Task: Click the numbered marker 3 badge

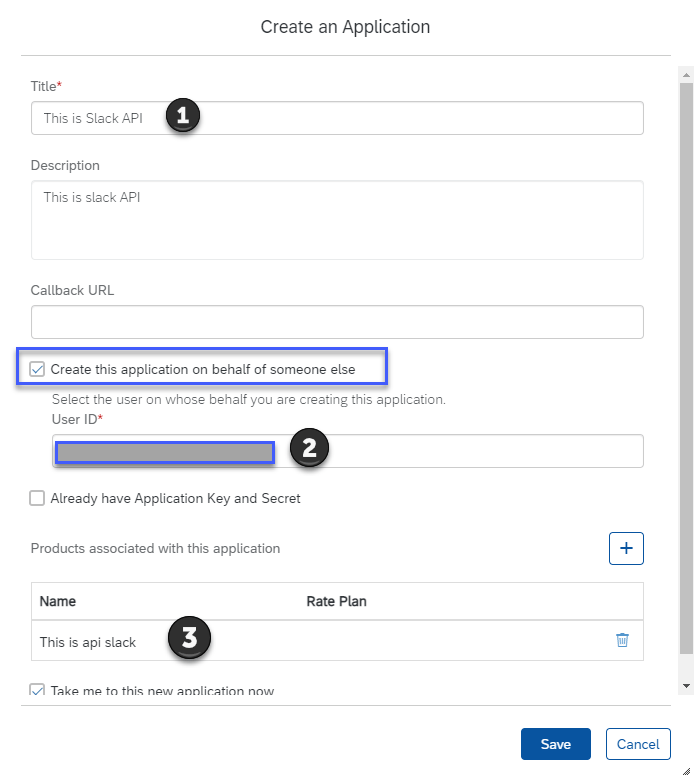Action: pos(189,637)
